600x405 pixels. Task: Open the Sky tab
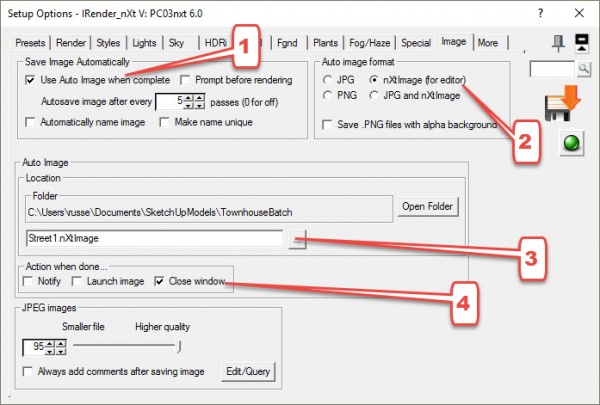click(x=176, y=43)
